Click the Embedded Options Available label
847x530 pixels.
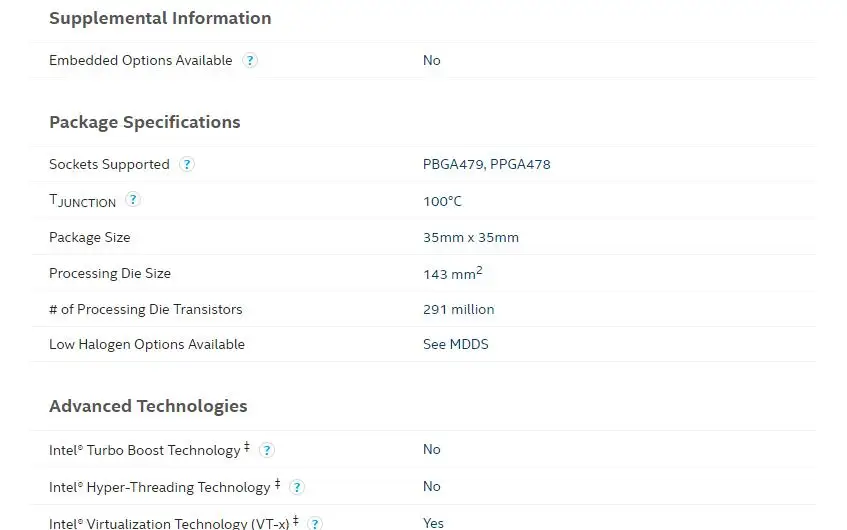pyautogui.click(x=140, y=61)
